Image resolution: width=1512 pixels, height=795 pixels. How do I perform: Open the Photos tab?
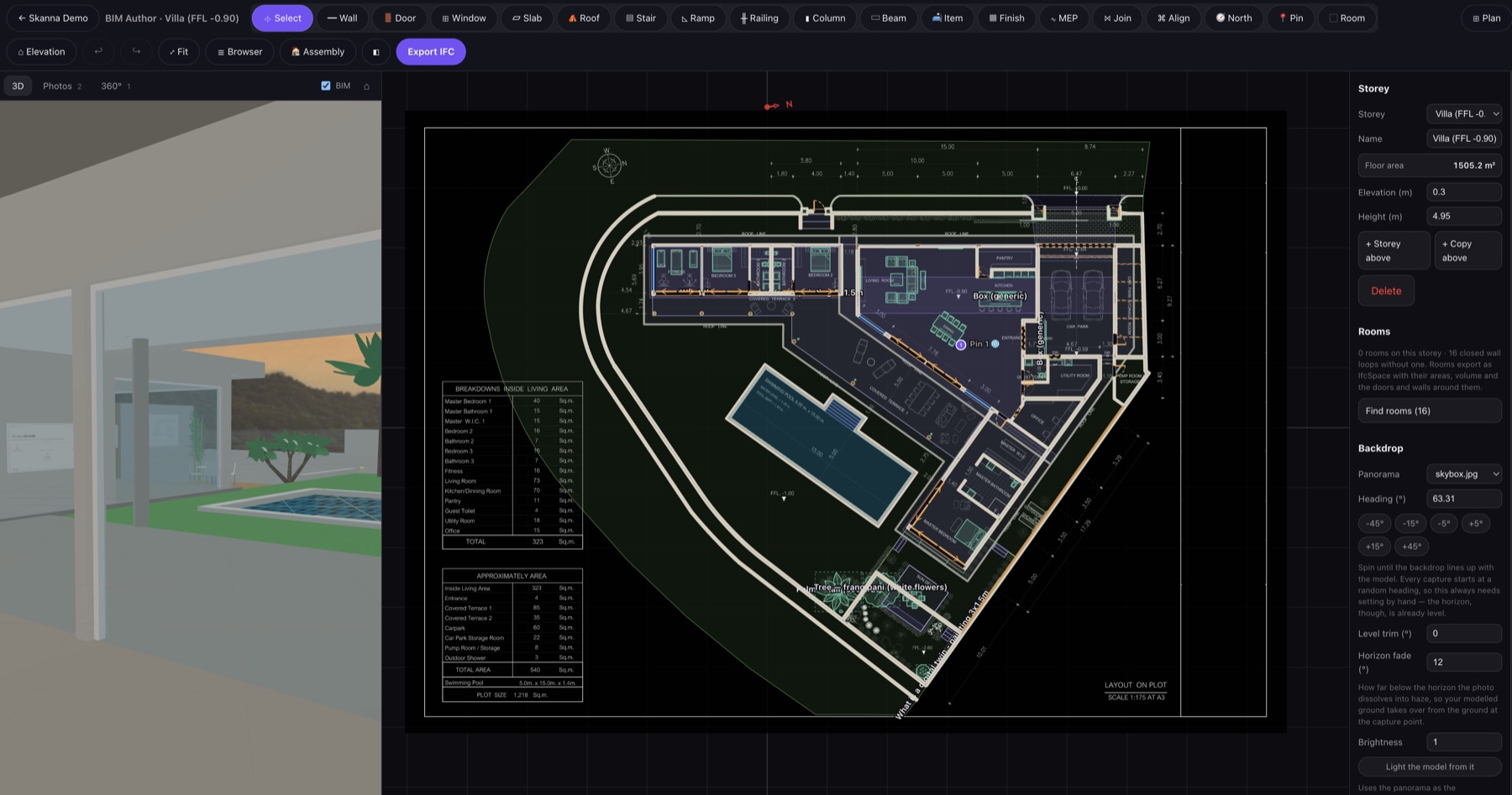tap(62, 86)
